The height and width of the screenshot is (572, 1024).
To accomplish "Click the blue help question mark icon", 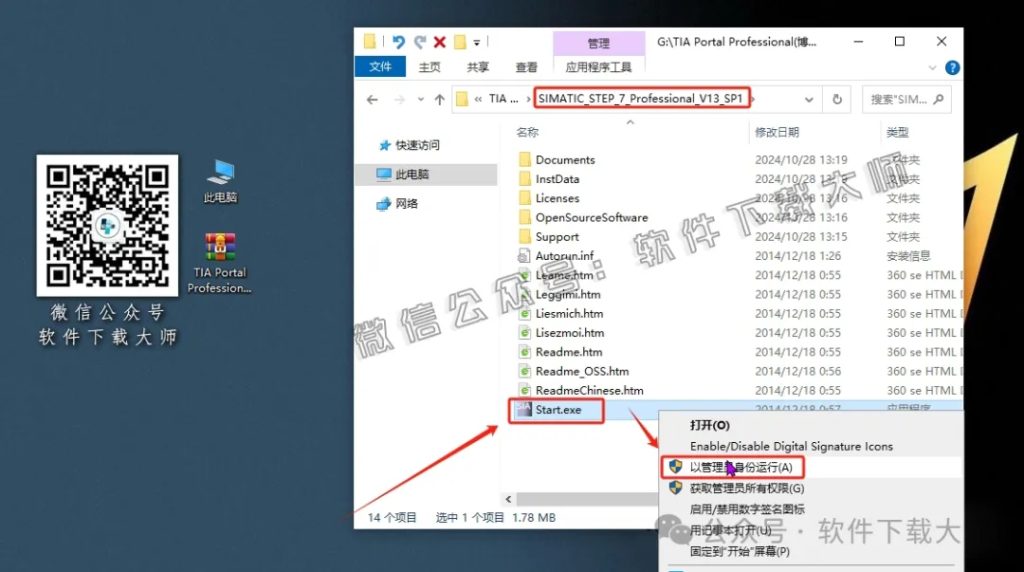I will 952,67.
